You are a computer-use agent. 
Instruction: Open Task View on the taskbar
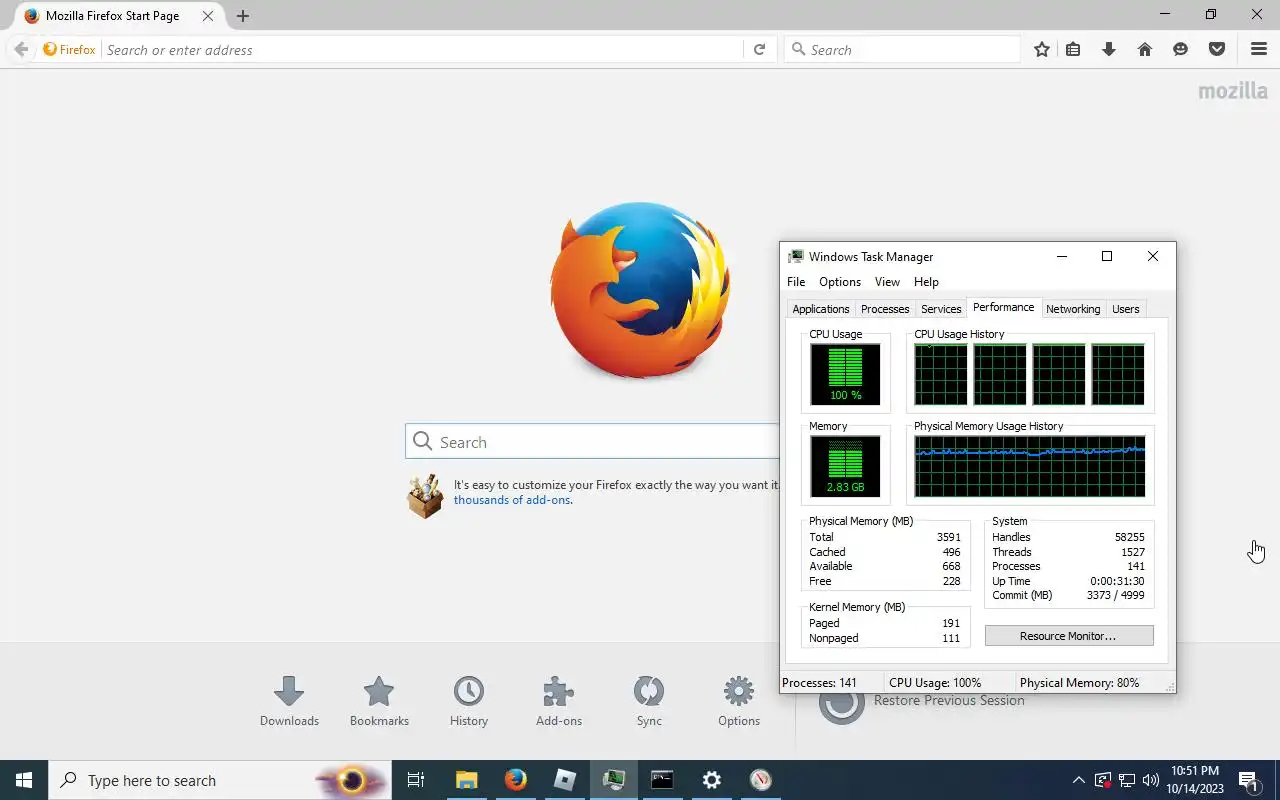(x=416, y=780)
